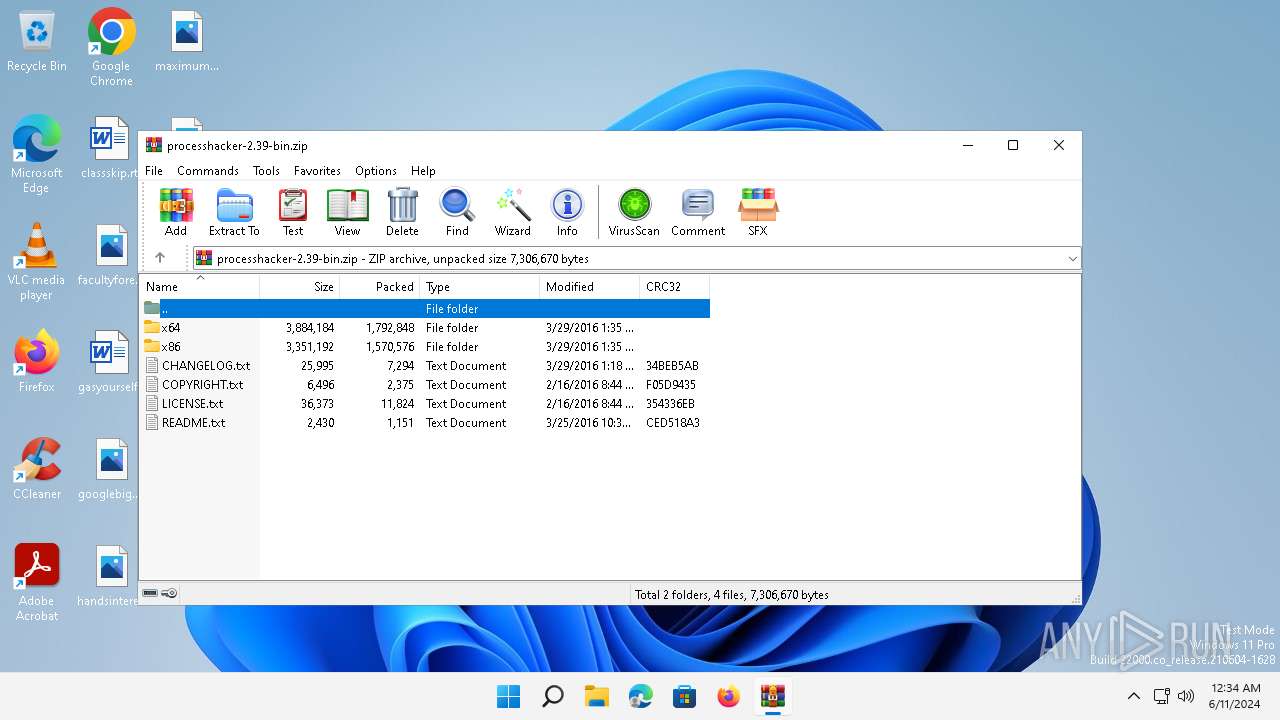Expand the archive path dropdown arrow
1280x720 pixels.
point(1072,258)
